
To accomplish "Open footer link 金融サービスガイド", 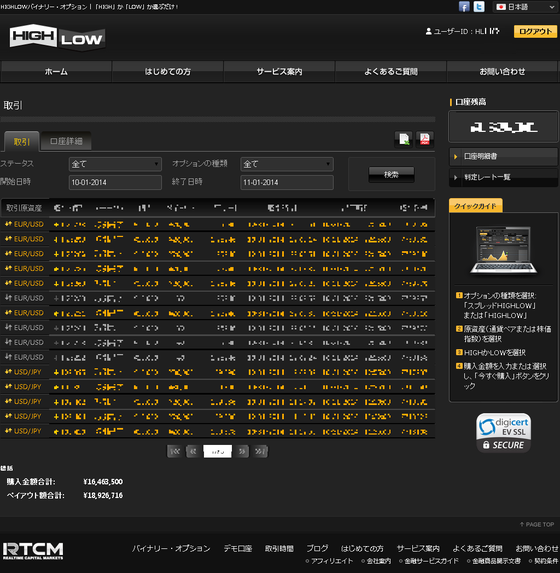I will pyautogui.click(x=431, y=561).
